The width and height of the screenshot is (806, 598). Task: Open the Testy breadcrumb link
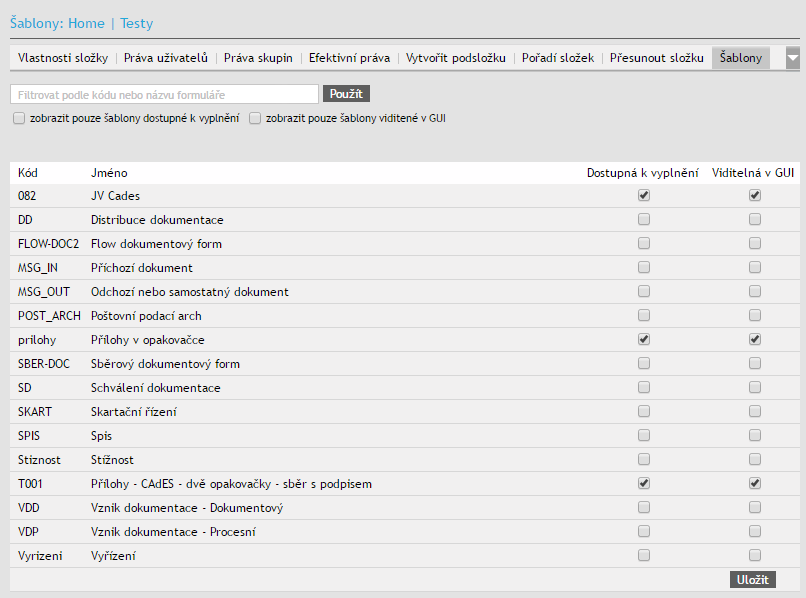137,23
